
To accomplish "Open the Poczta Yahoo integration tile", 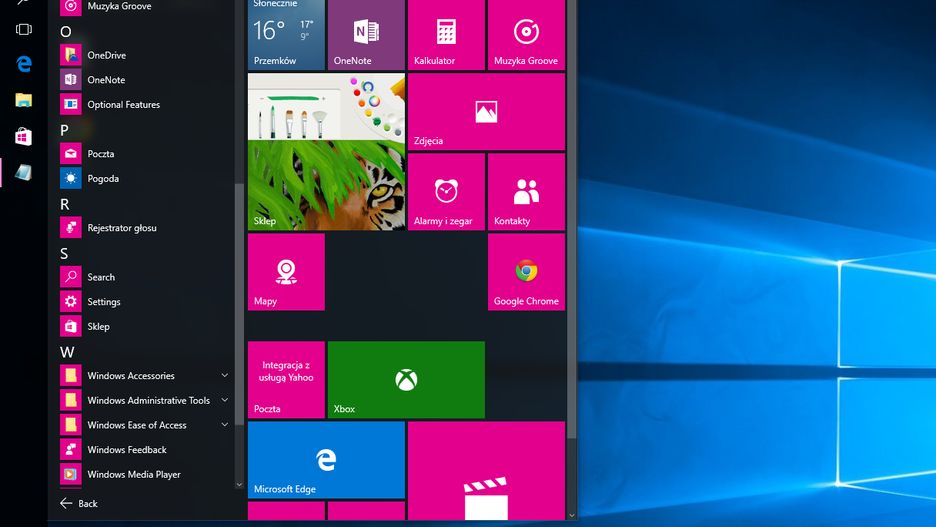I will (287, 380).
